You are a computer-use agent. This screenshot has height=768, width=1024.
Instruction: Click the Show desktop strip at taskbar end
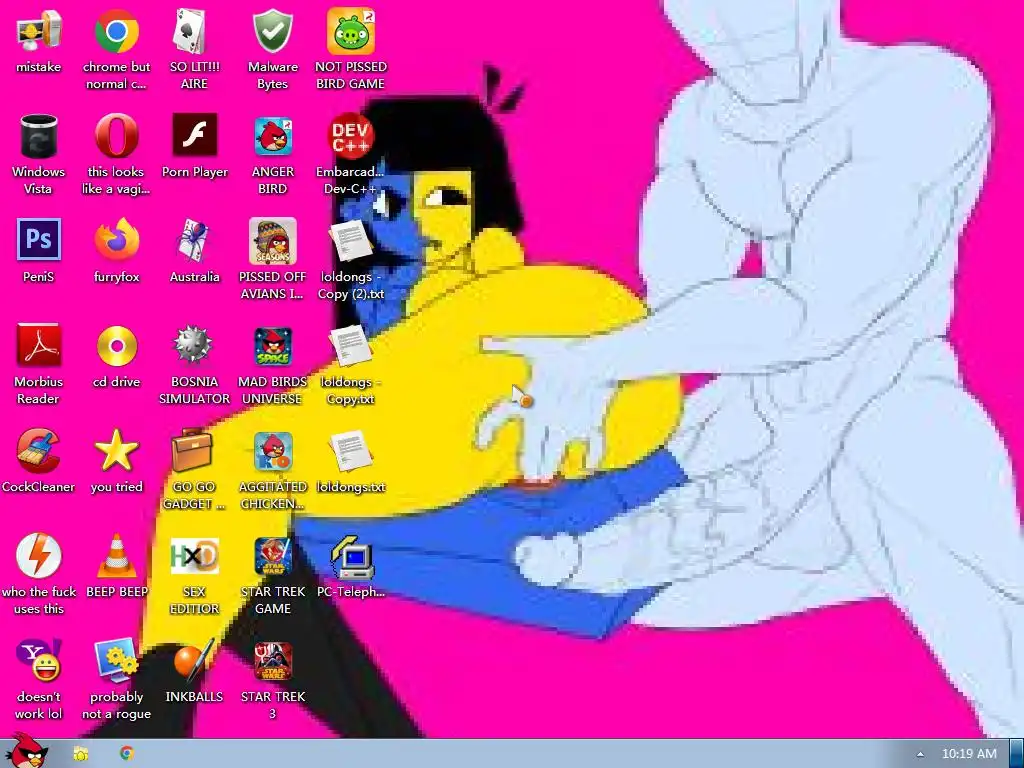click(1016, 754)
